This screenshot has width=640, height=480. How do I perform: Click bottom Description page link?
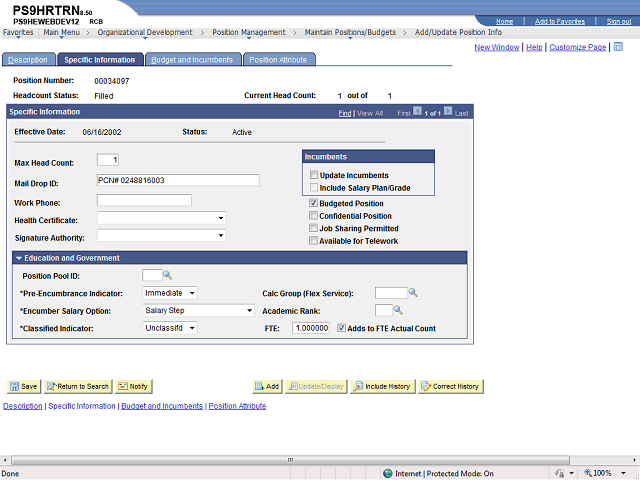22,406
